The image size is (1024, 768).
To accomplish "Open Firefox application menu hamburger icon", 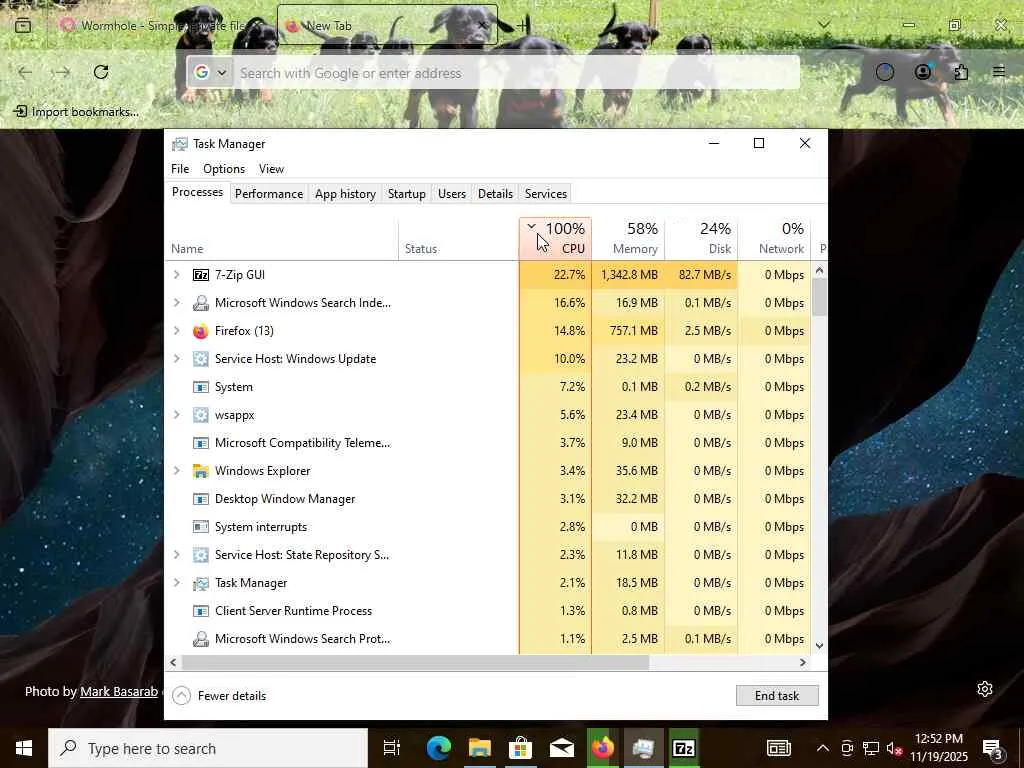I will point(999,72).
